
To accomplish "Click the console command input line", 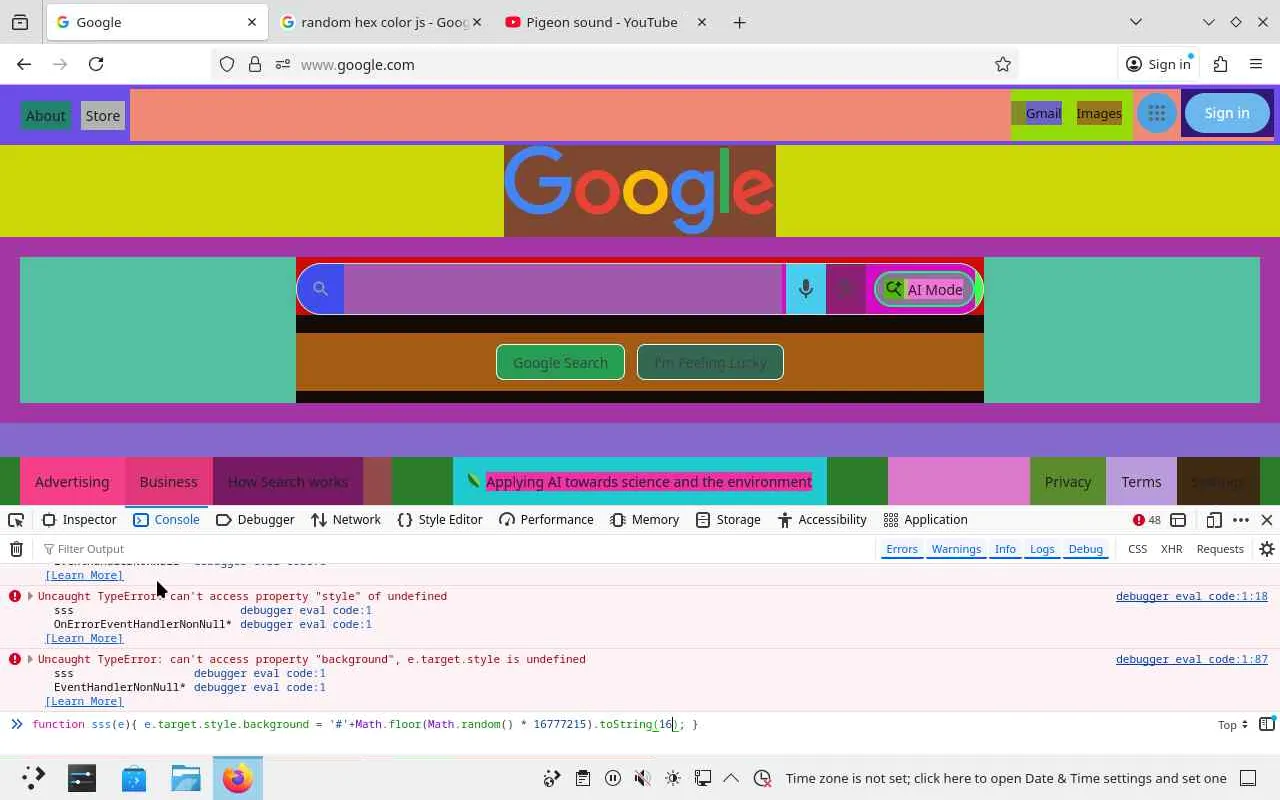I will coord(620,724).
